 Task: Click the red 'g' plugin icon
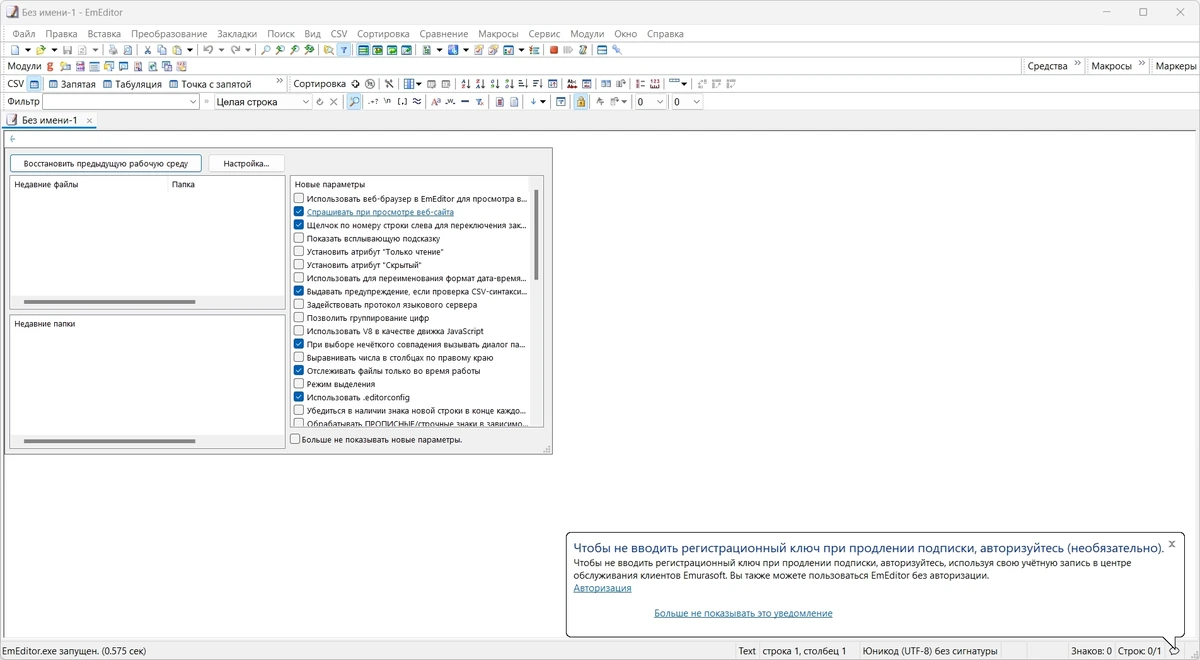tap(50, 66)
